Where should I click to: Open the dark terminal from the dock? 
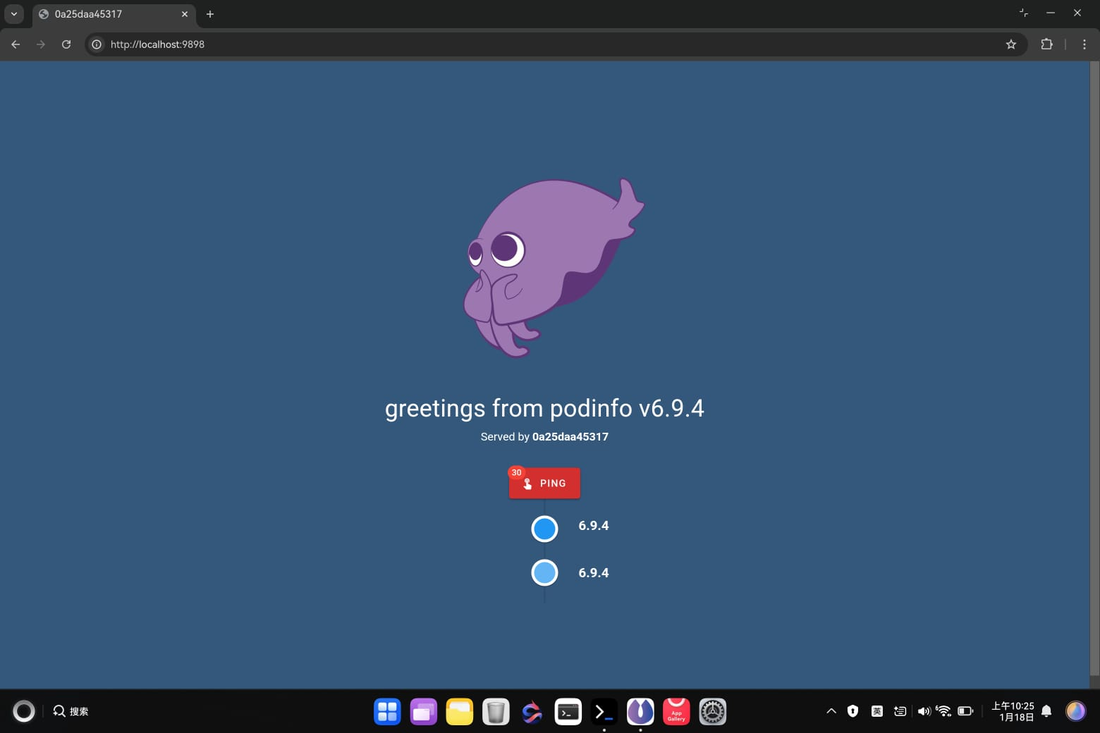(603, 711)
